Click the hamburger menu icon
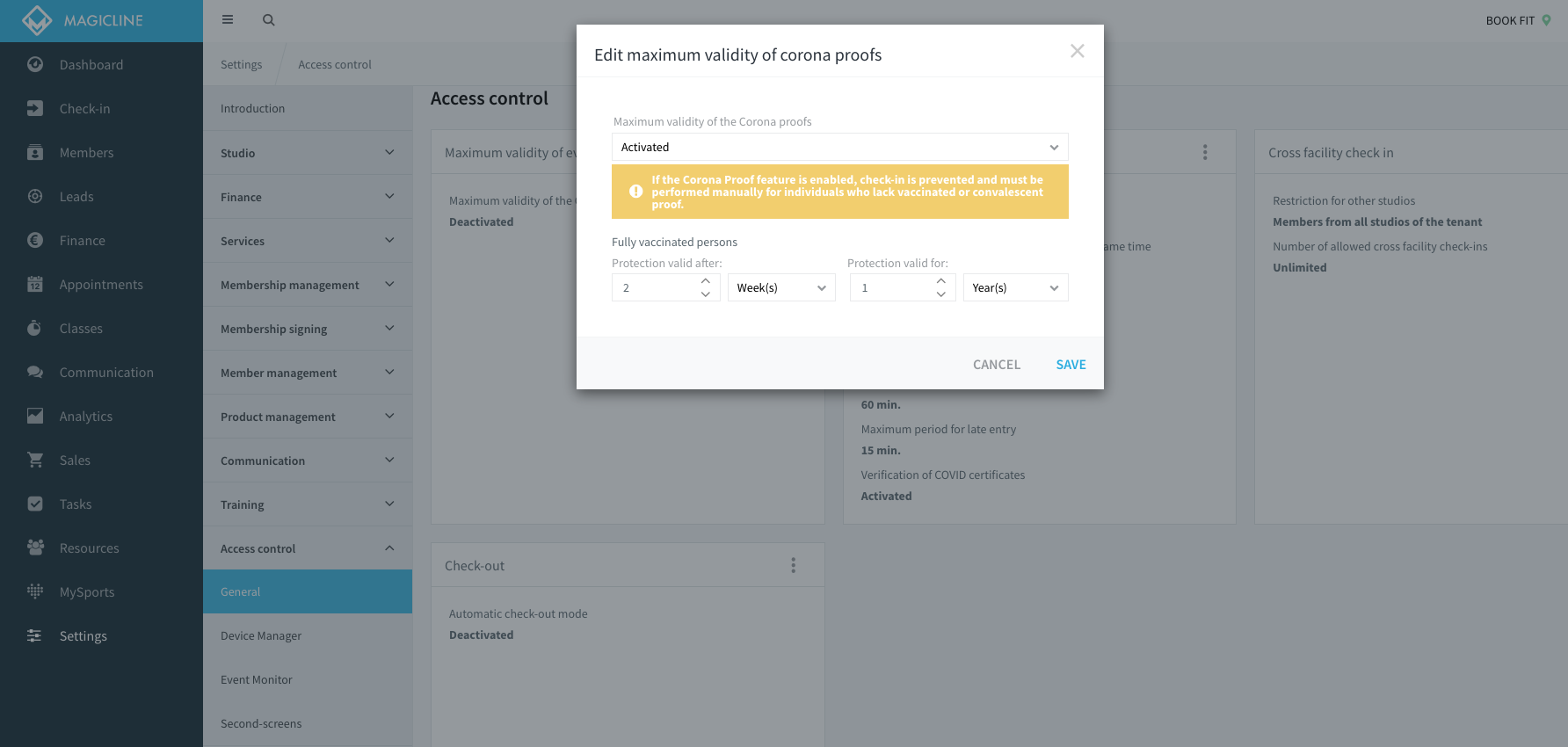Image resolution: width=1568 pixels, height=747 pixels. pos(228,19)
